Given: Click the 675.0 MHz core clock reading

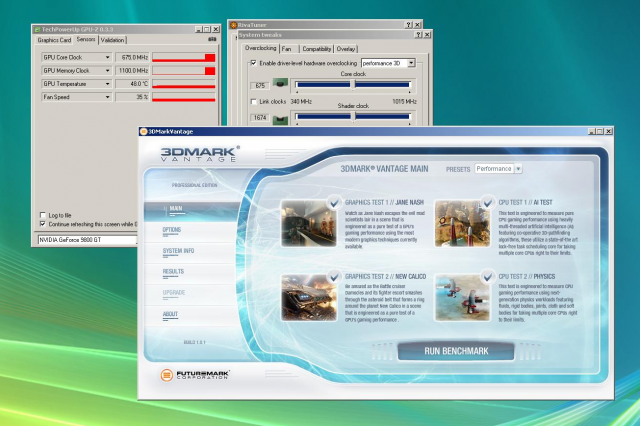Looking at the screenshot, I should point(132,58).
